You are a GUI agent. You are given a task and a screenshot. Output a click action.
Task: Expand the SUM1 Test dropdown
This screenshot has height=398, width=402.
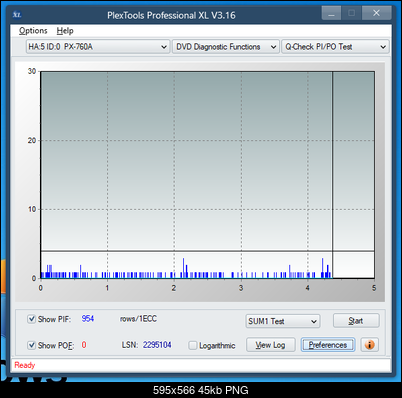pos(283,321)
